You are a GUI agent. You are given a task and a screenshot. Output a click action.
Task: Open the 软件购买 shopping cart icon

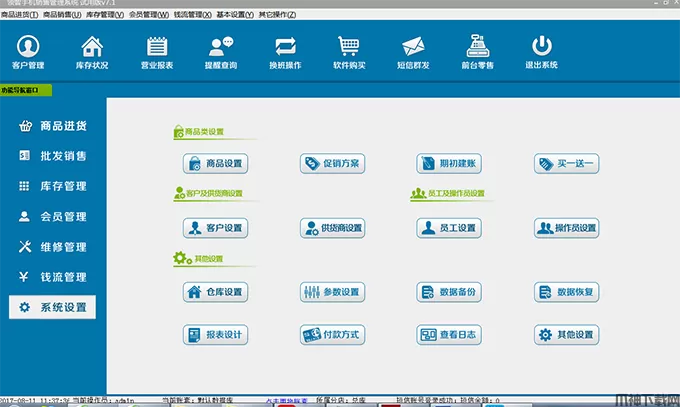pos(349,52)
